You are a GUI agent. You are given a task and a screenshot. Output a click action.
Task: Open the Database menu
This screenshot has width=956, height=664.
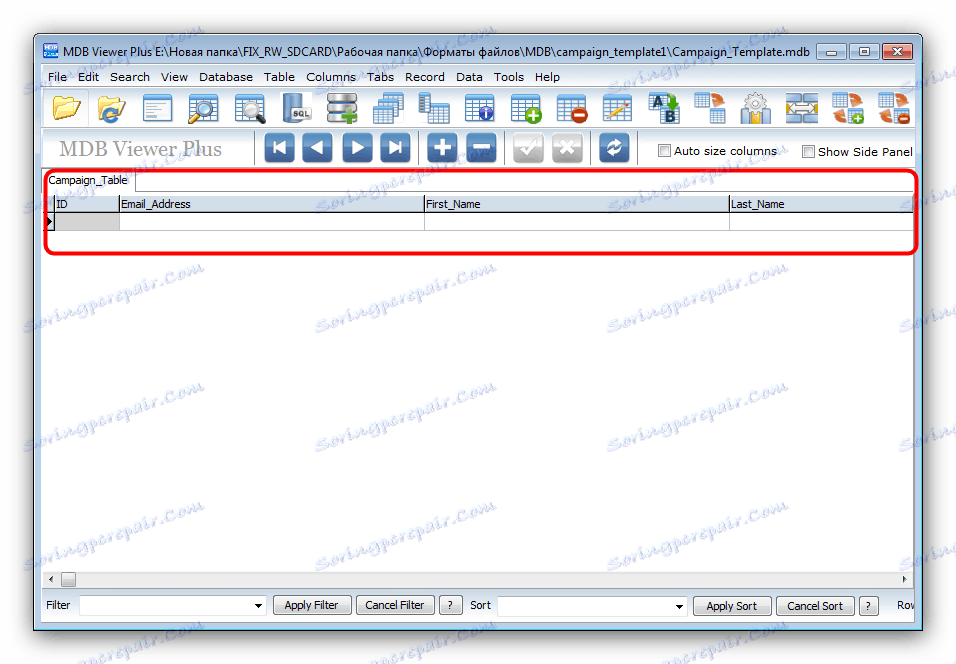226,77
